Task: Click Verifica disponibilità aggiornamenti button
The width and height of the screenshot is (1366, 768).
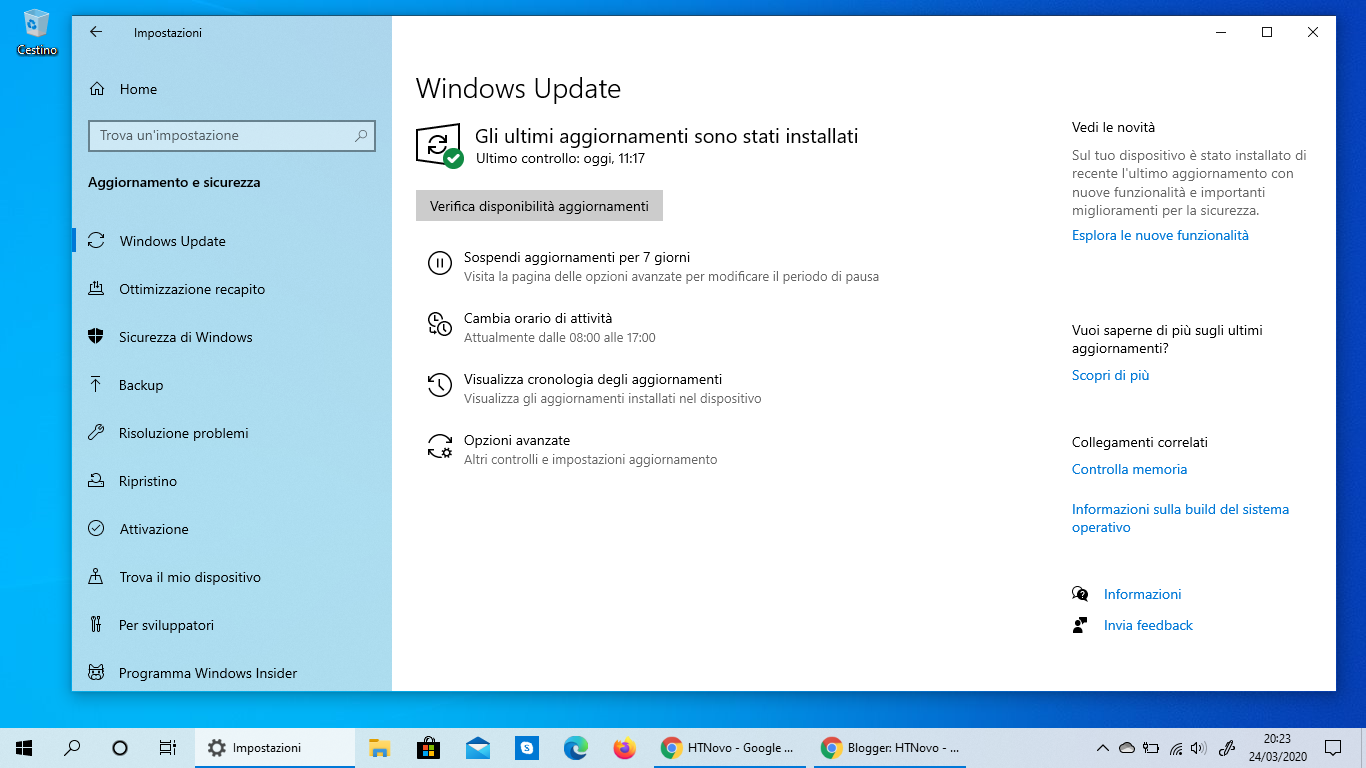Action: [x=539, y=206]
